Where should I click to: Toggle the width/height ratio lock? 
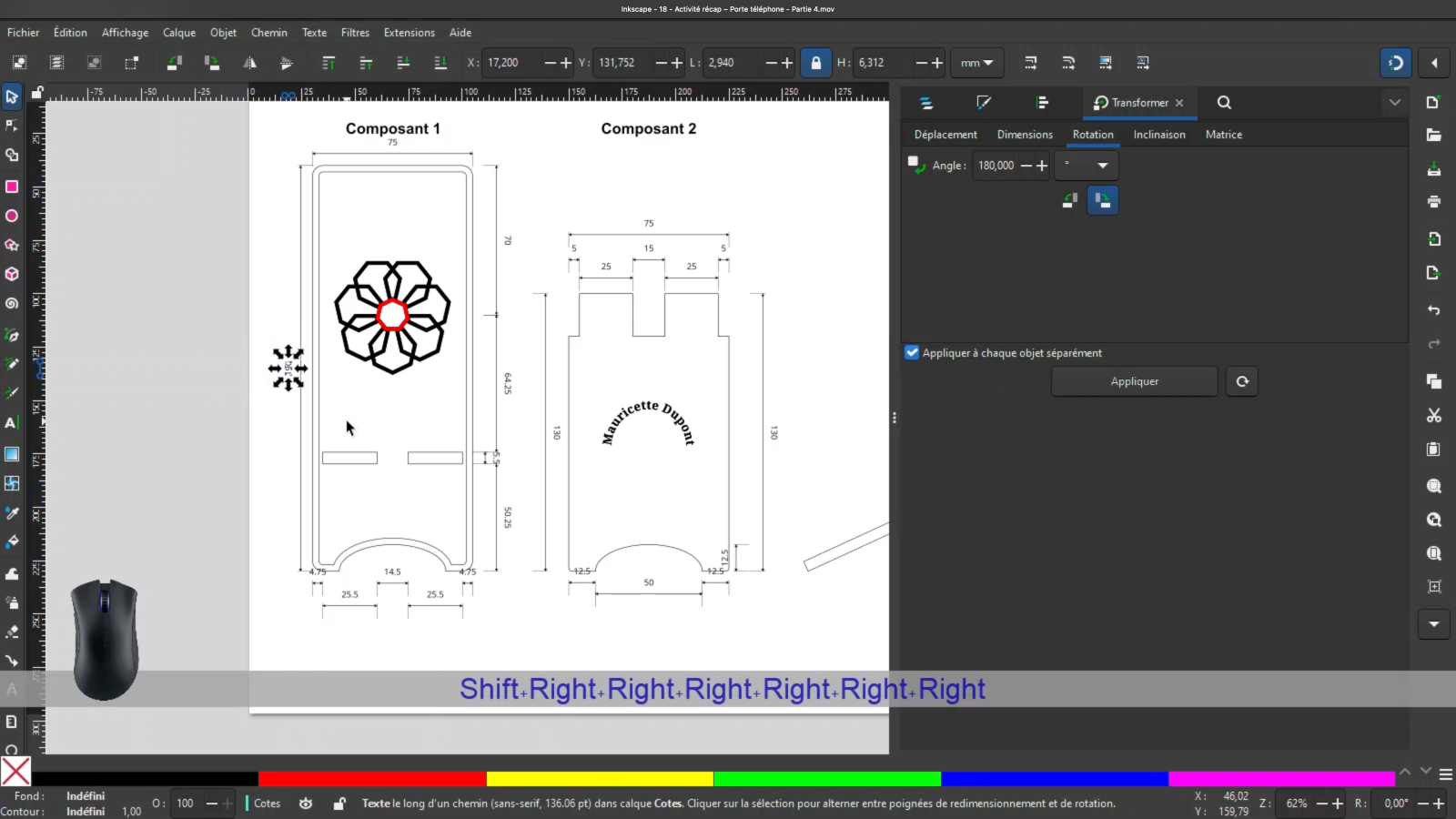pyautogui.click(x=816, y=63)
